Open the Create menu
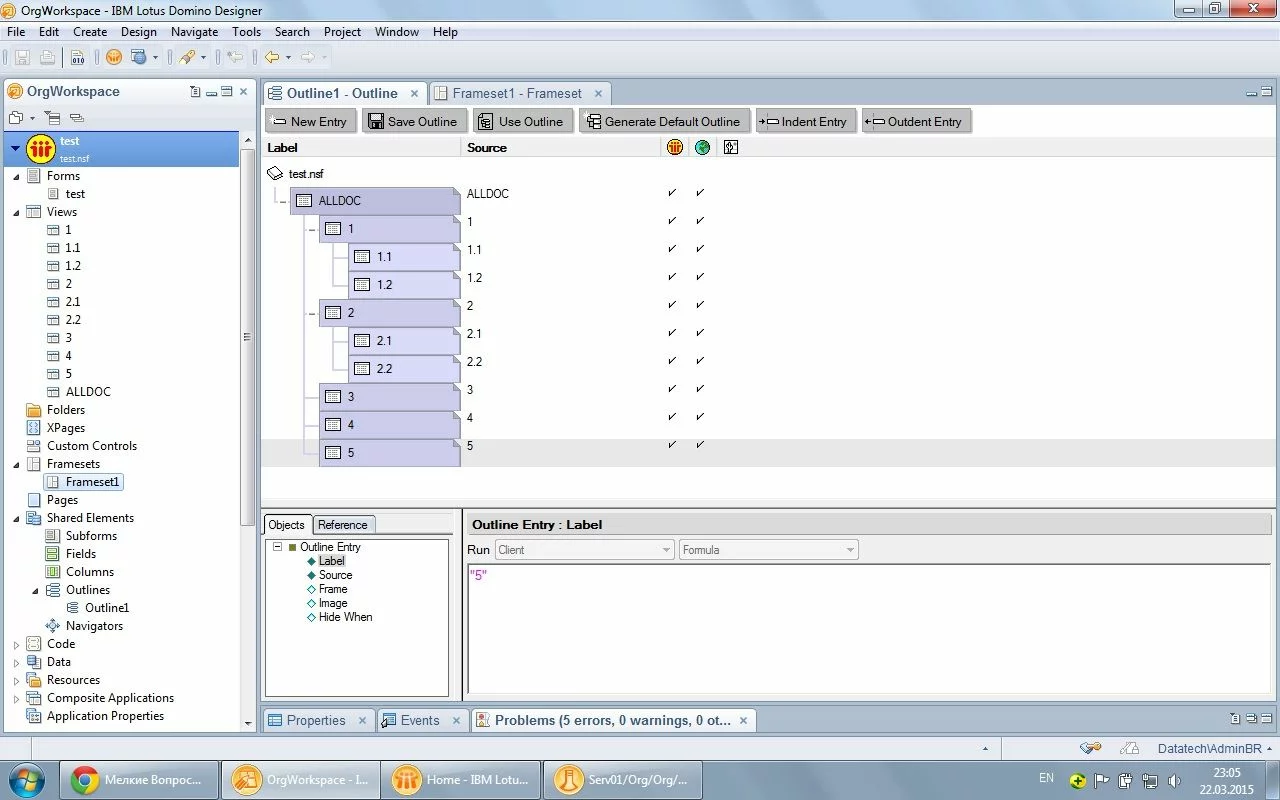Viewport: 1280px width, 800px height. click(x=89, y=32)
